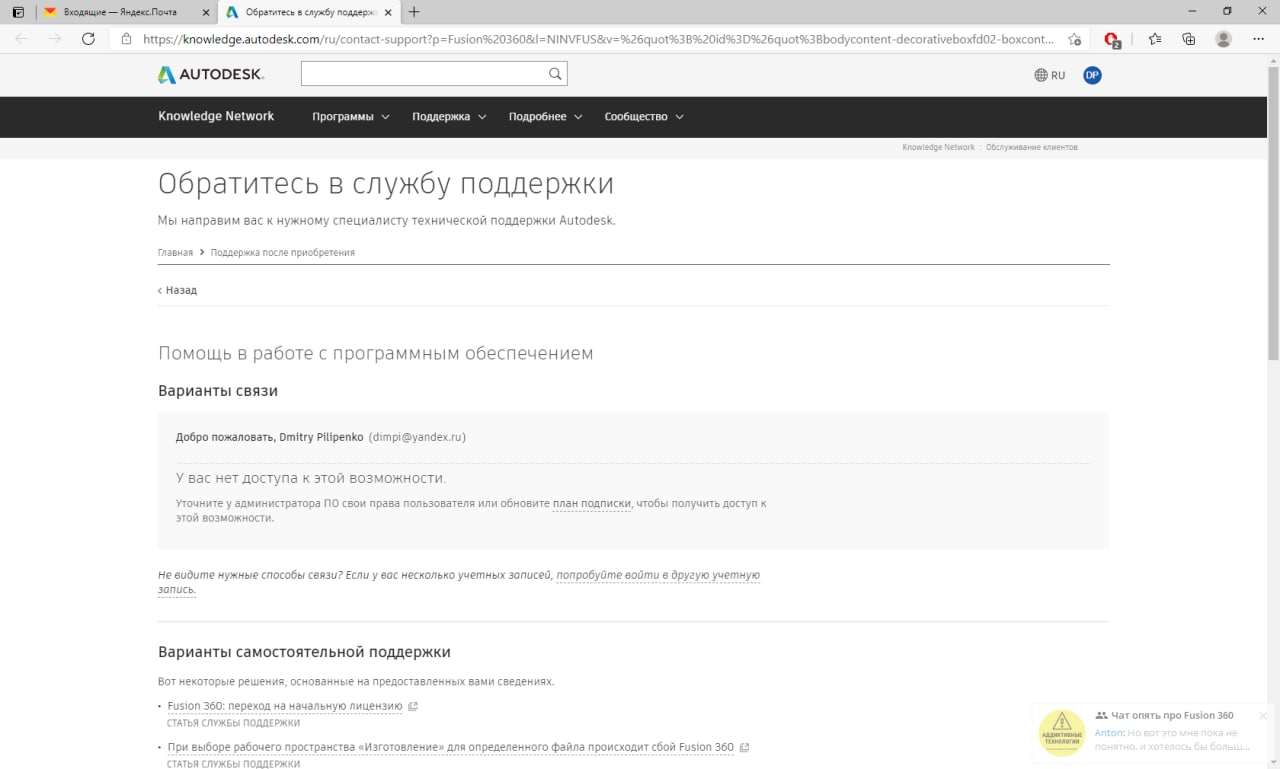The image size is (1280, 769).
Task: Go back with browser back arrow
Action: [22, 39]
